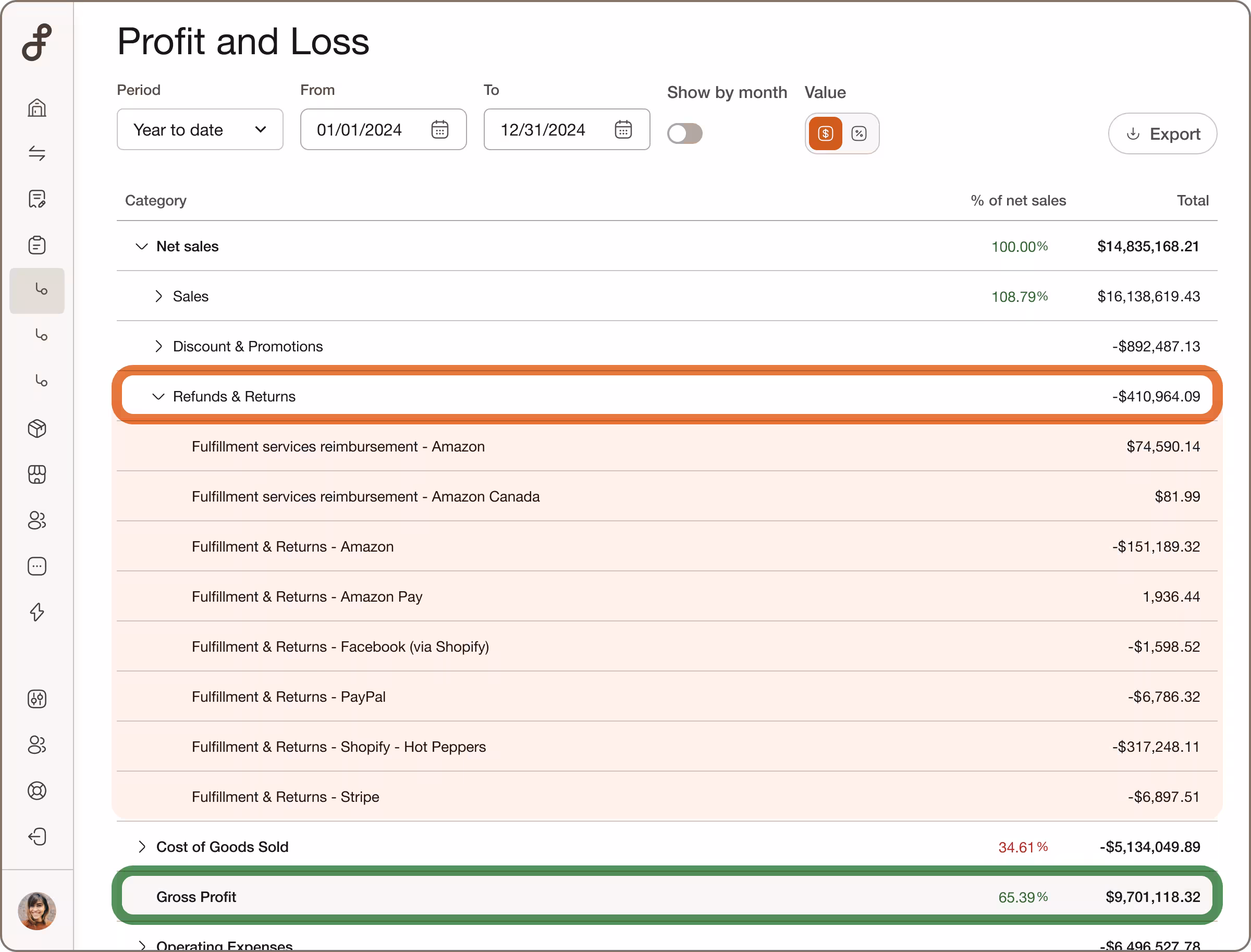This screenshot has height=952, width=1251.
Task: Click the app logo in the sidebar
Action: pos(37,43)
